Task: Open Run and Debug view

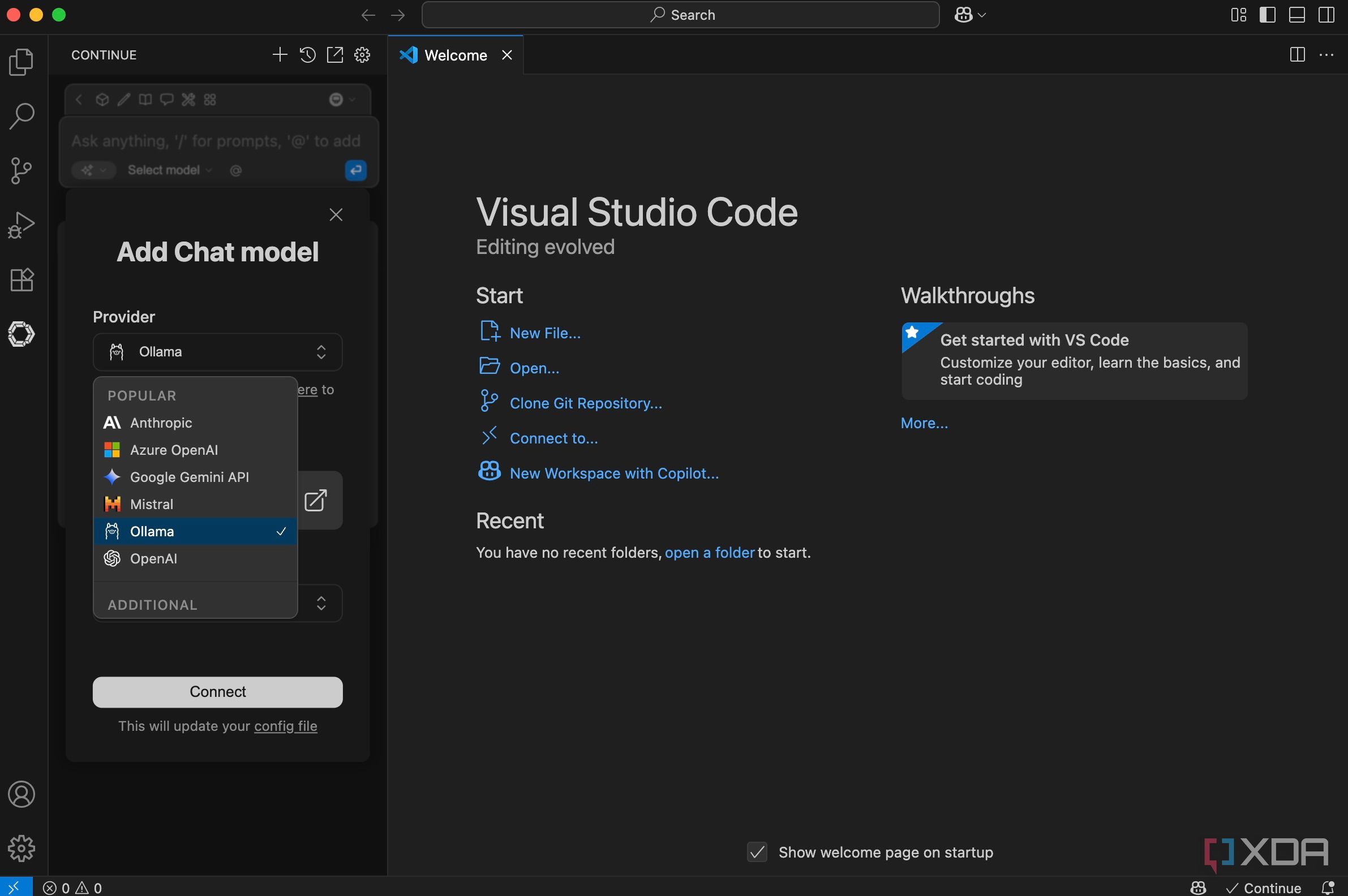Action: coord(22,225)
